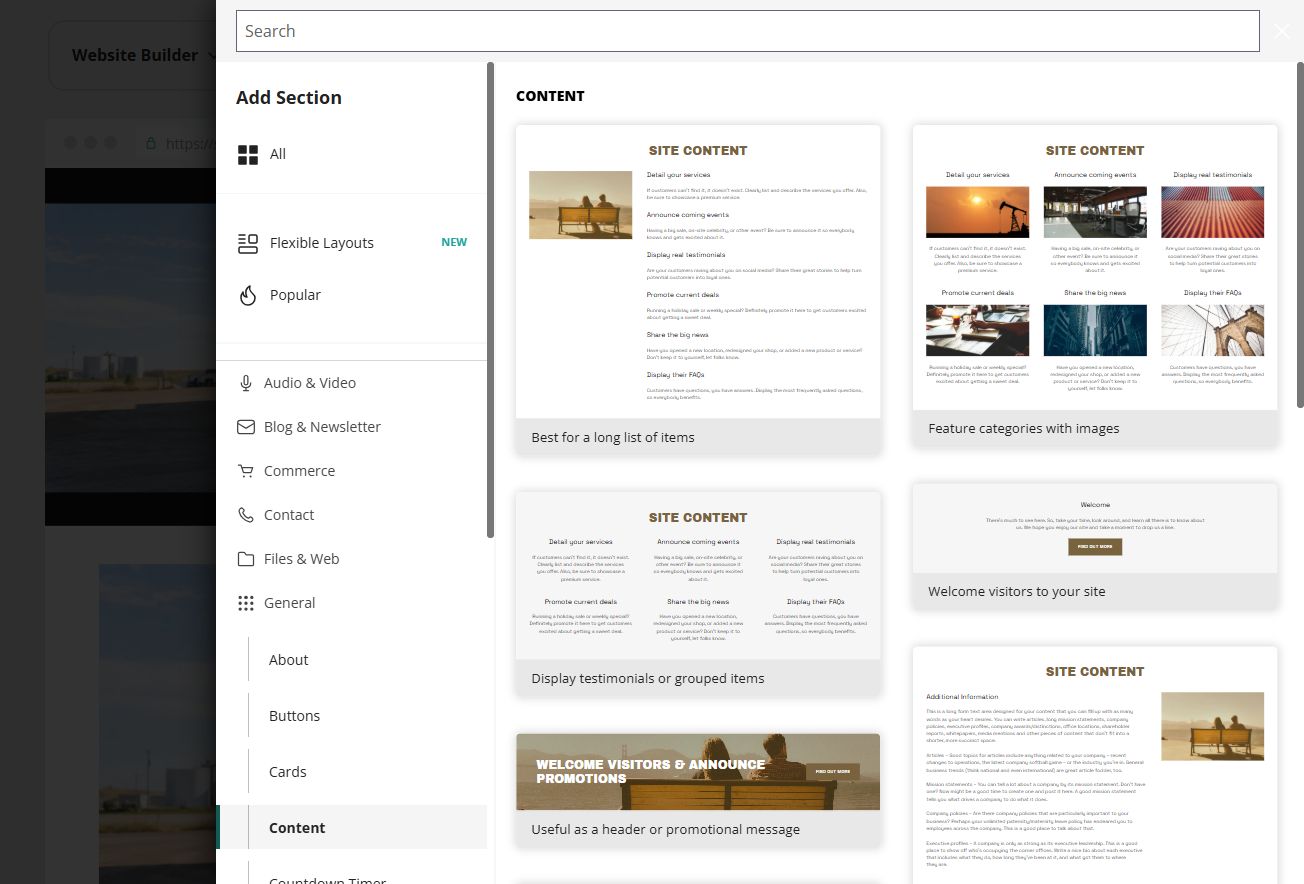Select the About subcategory
The width and height of the screenshot is (1304, 884).
tap(288, 660)
